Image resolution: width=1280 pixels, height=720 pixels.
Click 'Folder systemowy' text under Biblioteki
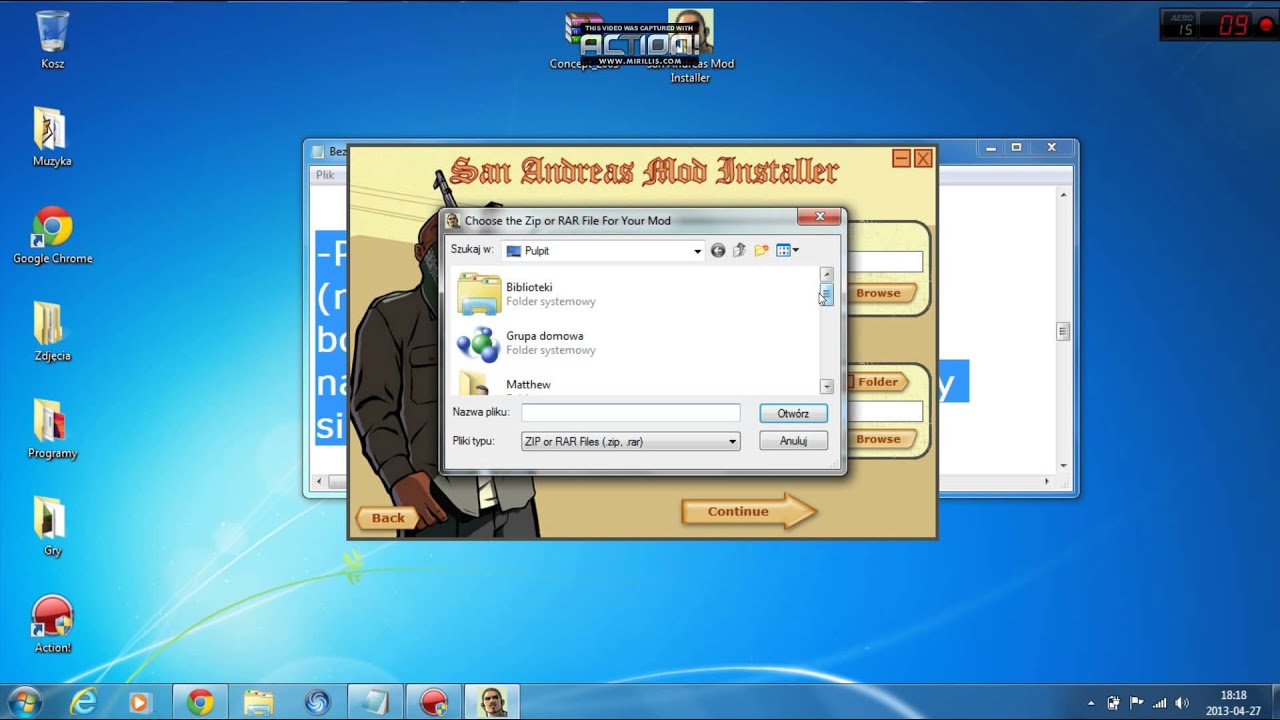tap(551, 301)
